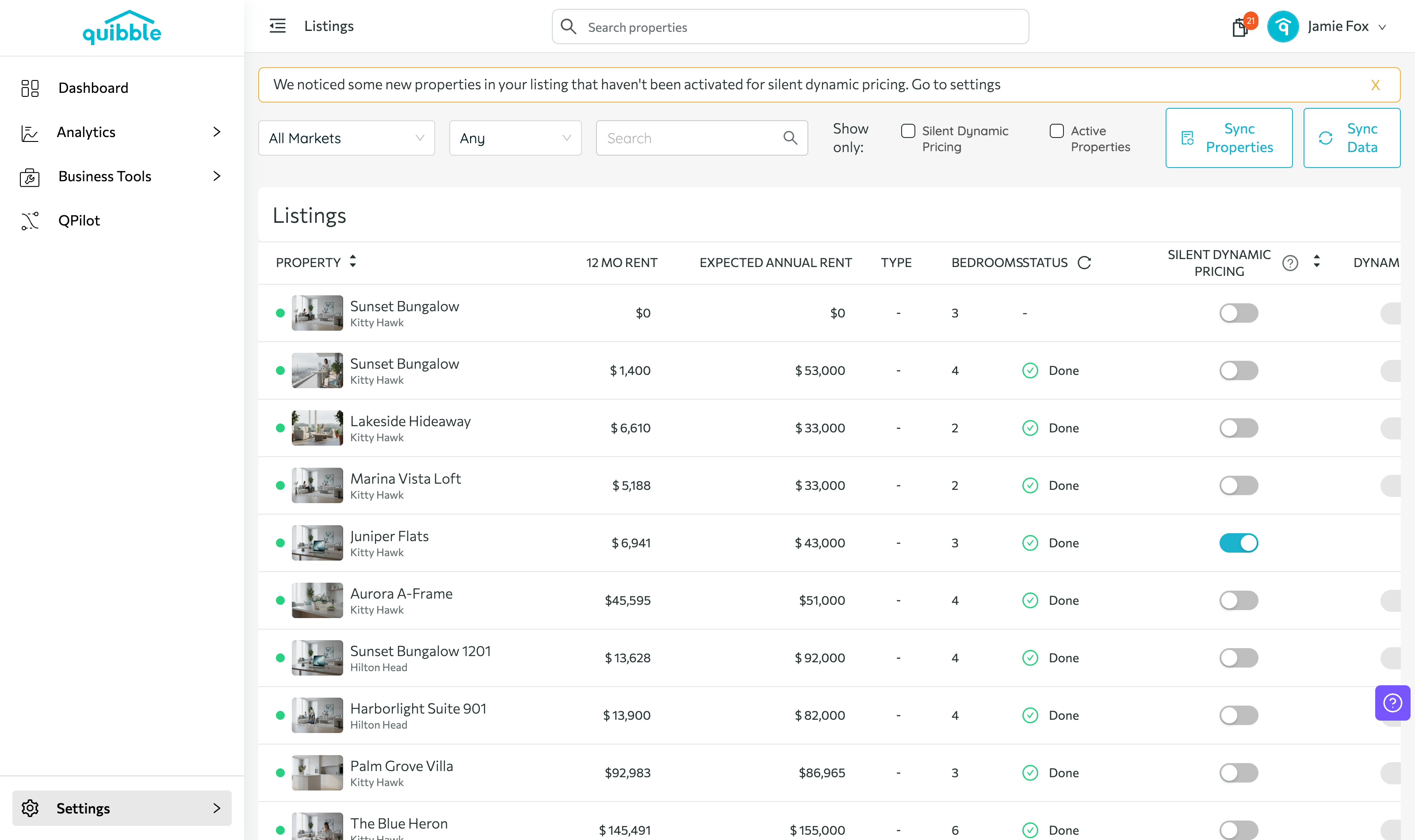Sort by Silent Dynamic Pricing arrows
1415x840 pixels.
click(1316, 262)
